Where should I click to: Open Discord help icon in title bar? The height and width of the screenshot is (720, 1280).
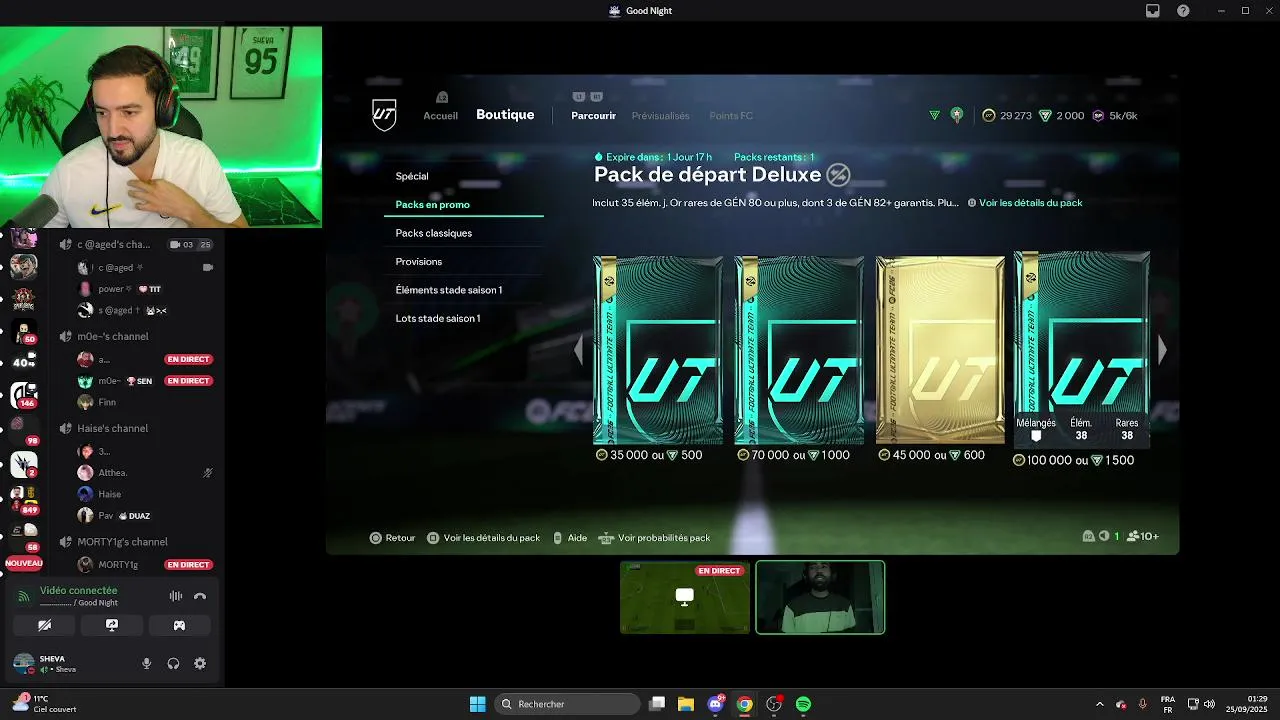click(1184, 11)
